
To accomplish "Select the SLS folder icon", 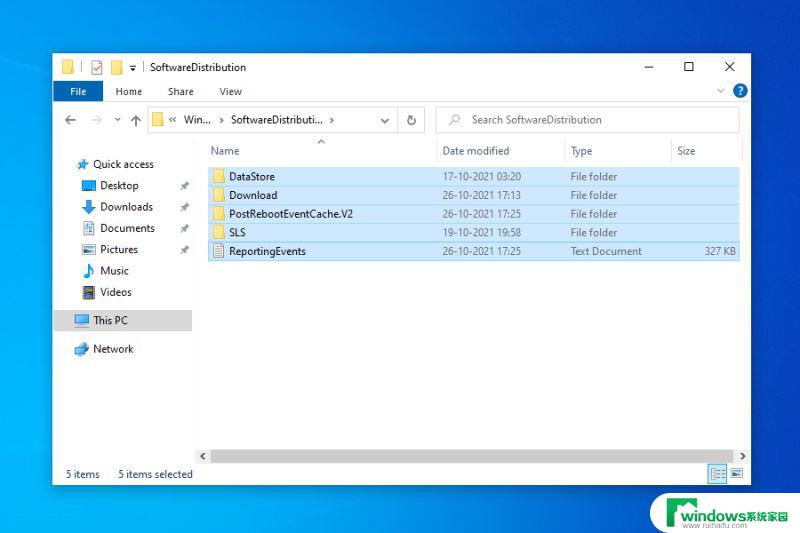I will (219, 233).
